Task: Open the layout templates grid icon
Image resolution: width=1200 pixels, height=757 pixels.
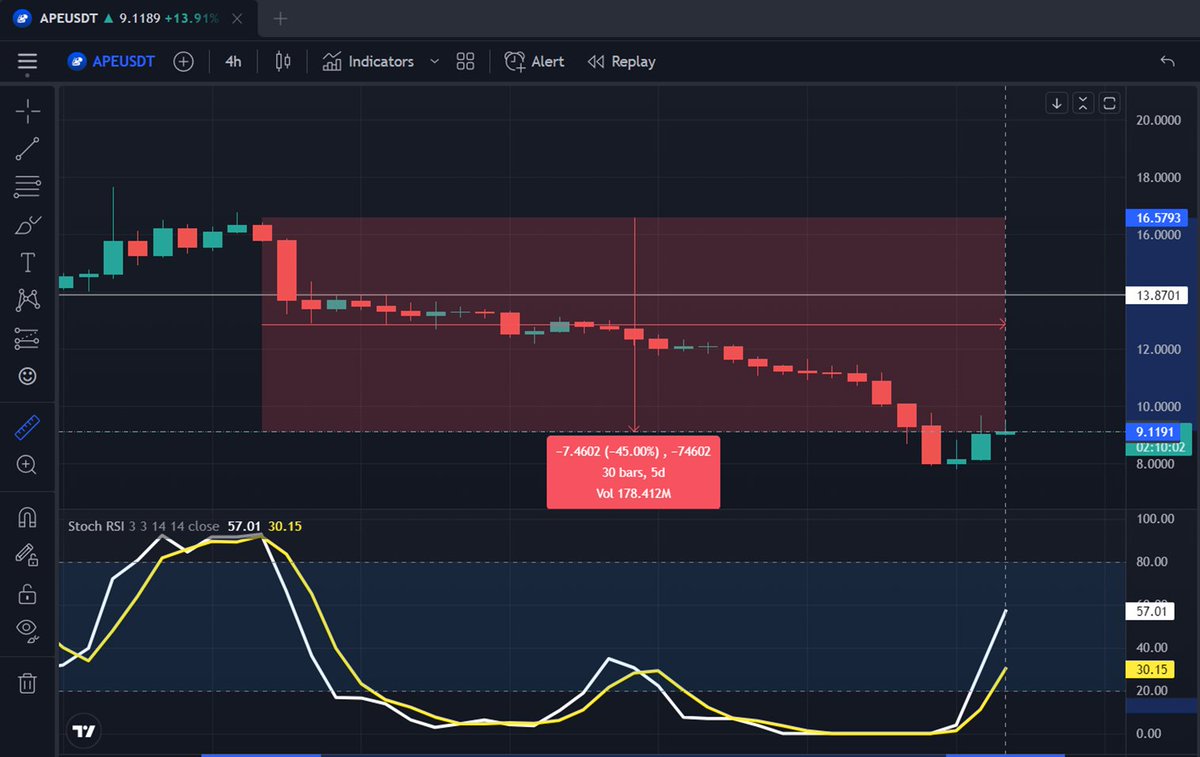Action: 465,61
